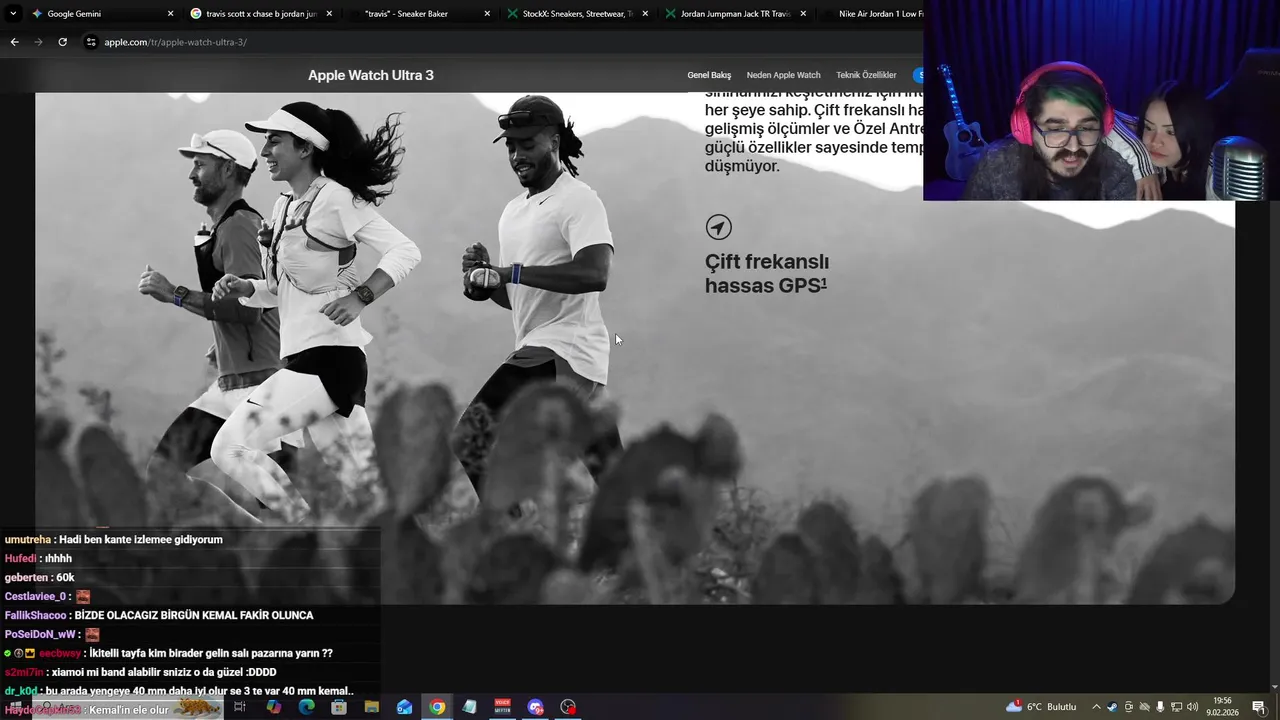Go forward in browser history

[38, 42]
